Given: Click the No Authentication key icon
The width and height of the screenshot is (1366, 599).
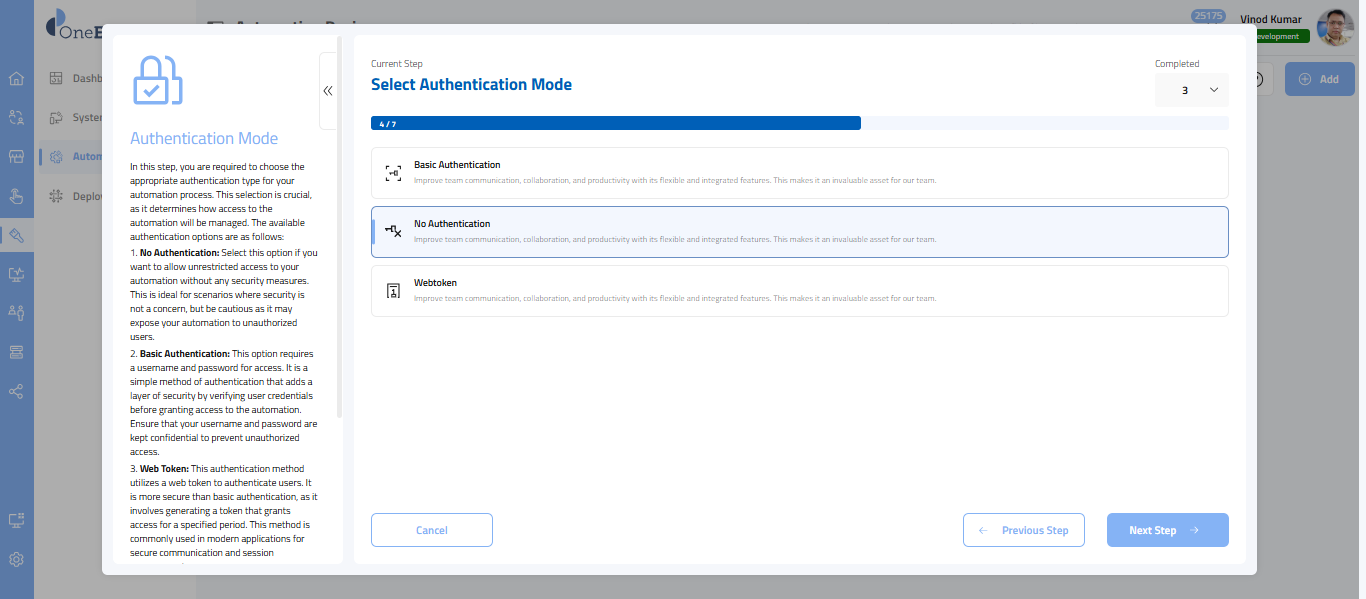Looking at the screenshot, I should pos(393,231).
